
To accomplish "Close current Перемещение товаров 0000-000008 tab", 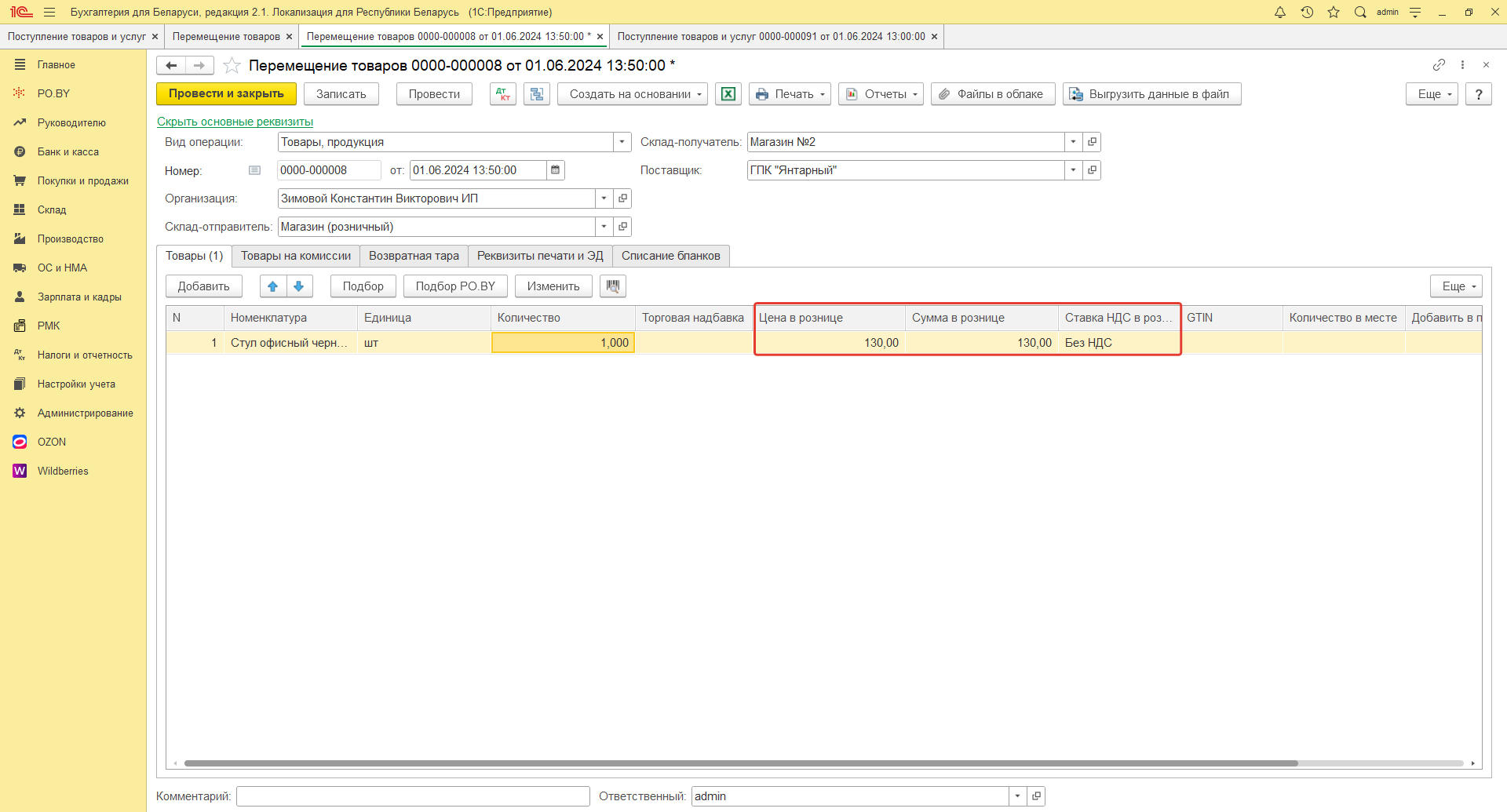I will 600,37.
